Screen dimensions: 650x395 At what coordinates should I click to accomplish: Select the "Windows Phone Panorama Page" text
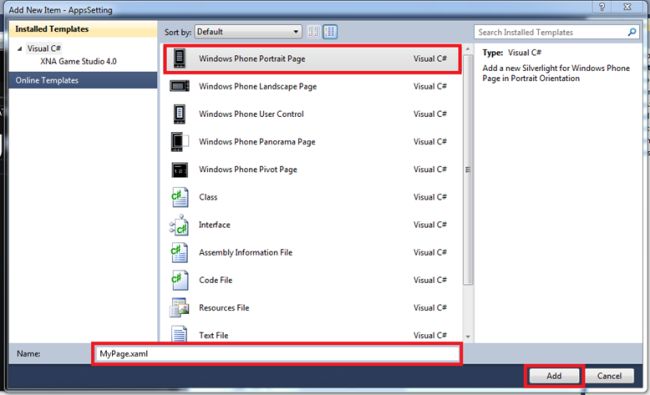click(257, 142)
